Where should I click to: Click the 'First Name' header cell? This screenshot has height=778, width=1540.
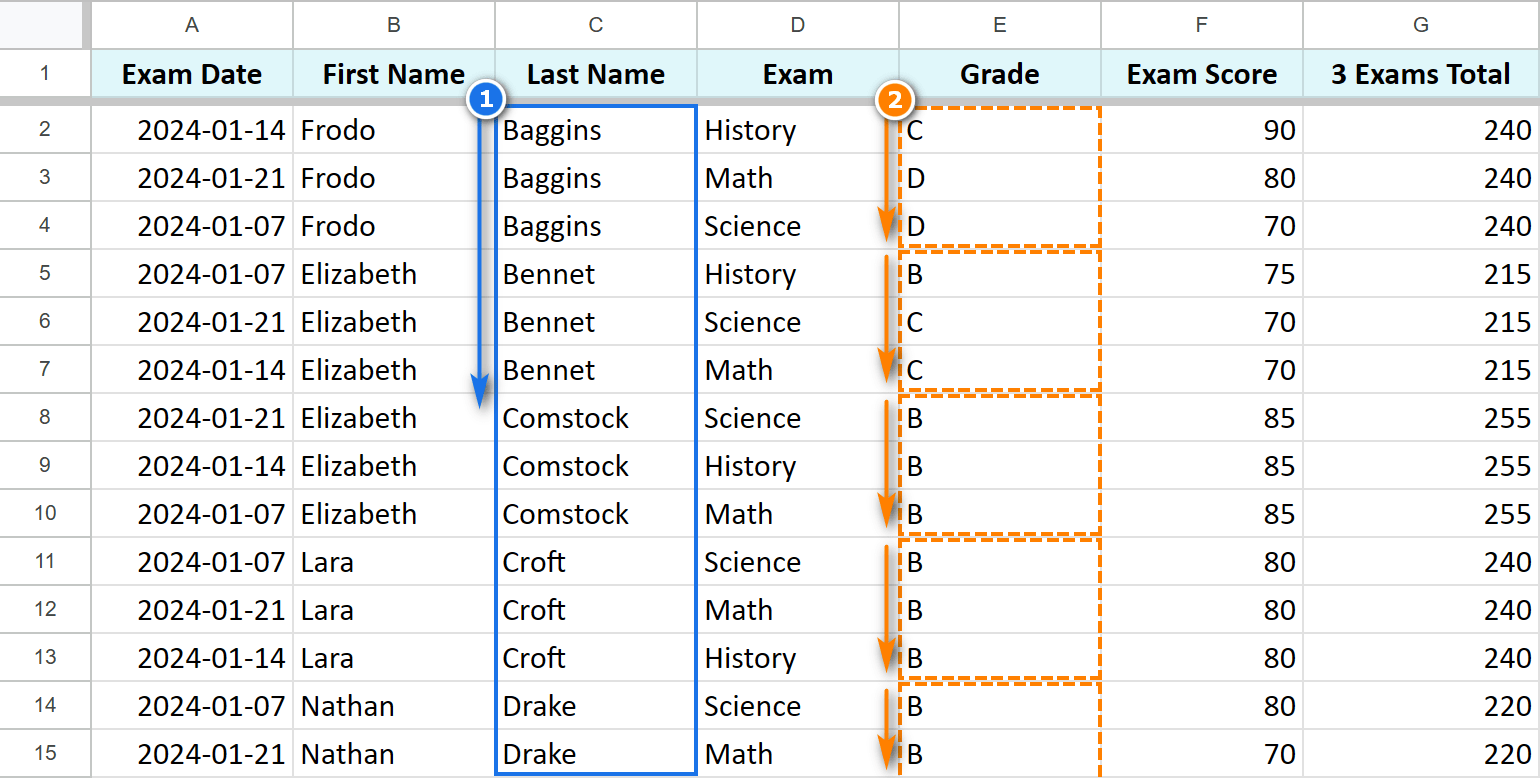[x=394, y=74]
